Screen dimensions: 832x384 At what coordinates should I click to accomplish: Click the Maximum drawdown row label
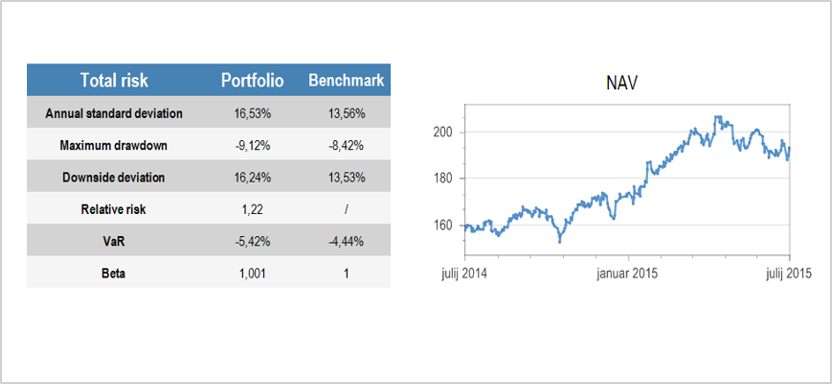114,145
